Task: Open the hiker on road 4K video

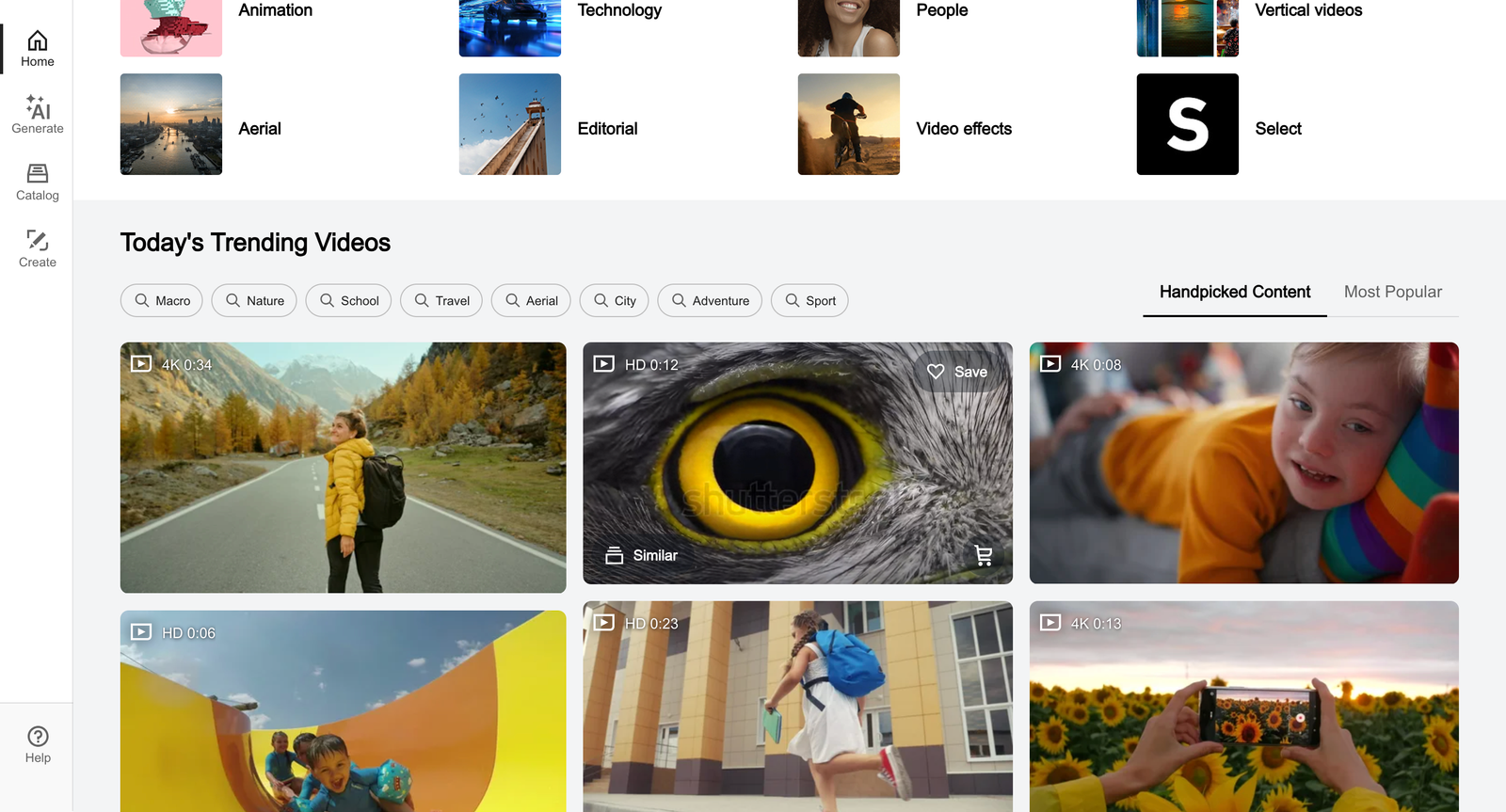Action: pos(343,468)
